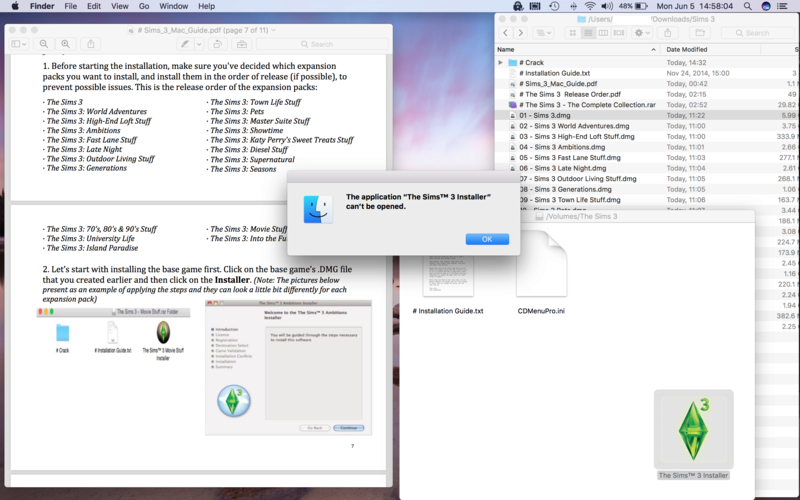Open the Help menu
The width and height of the screenshot is (800, 500).
tap(206, 6)
